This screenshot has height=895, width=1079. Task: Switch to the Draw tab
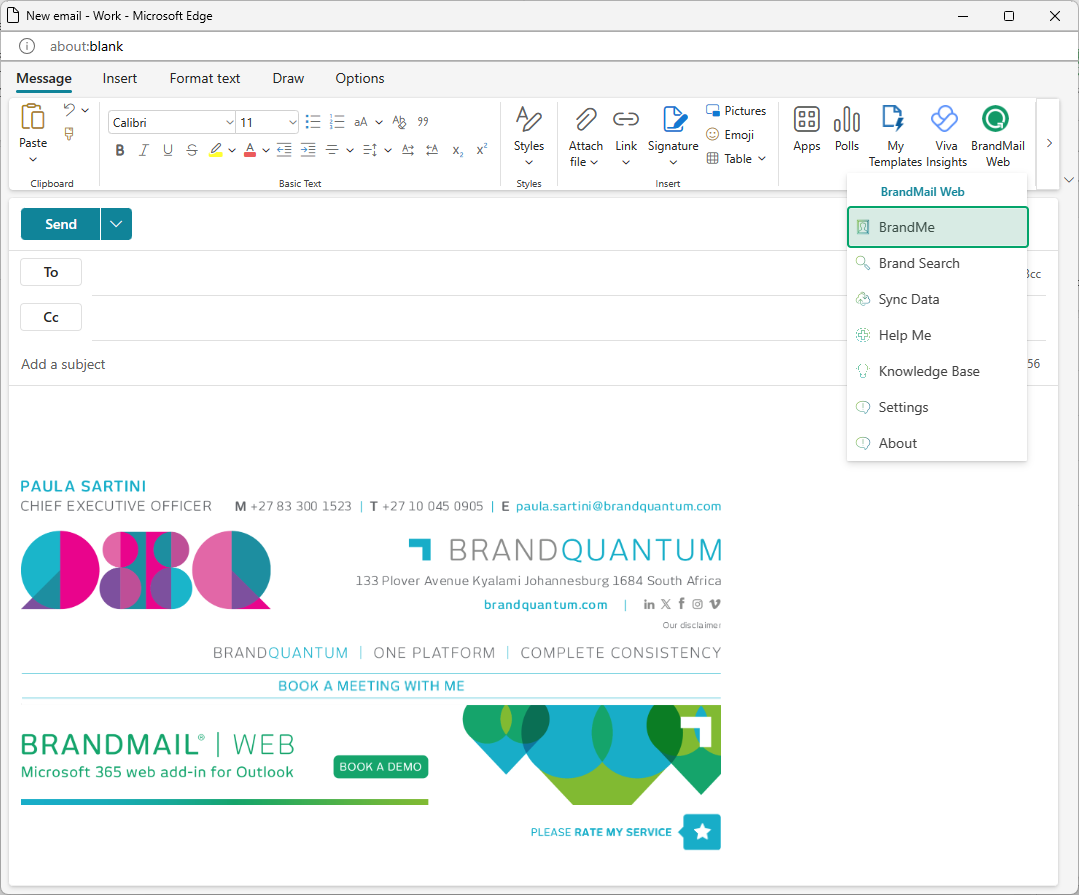tap(288, 78)
